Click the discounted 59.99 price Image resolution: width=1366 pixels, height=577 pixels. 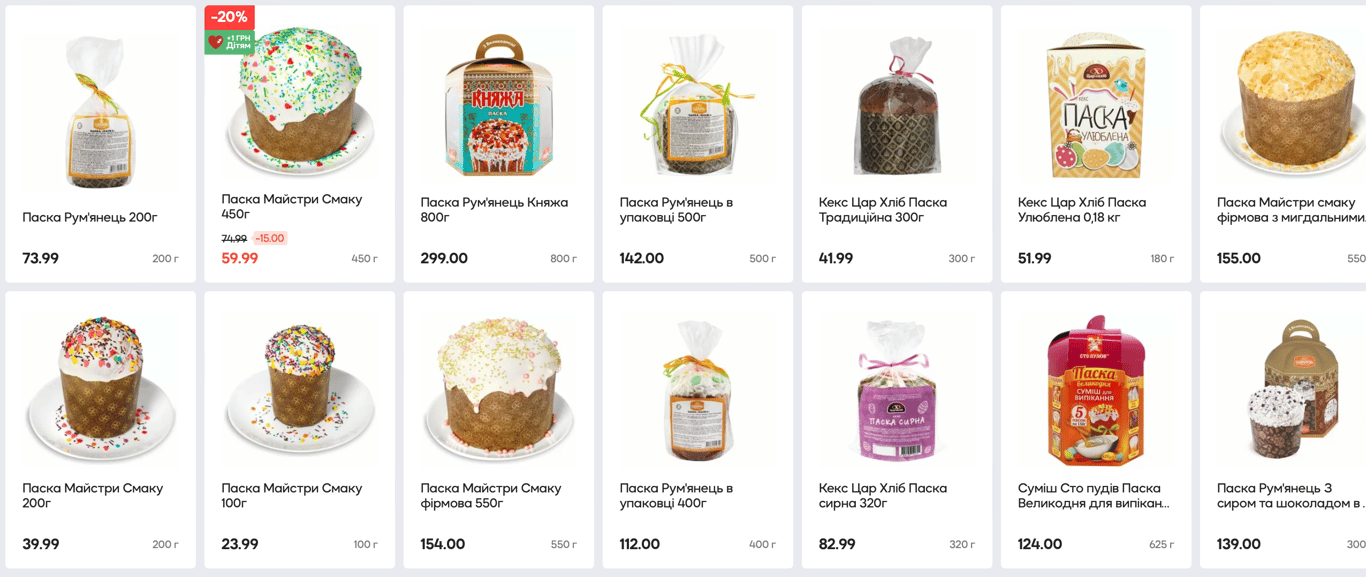(240, 258)
